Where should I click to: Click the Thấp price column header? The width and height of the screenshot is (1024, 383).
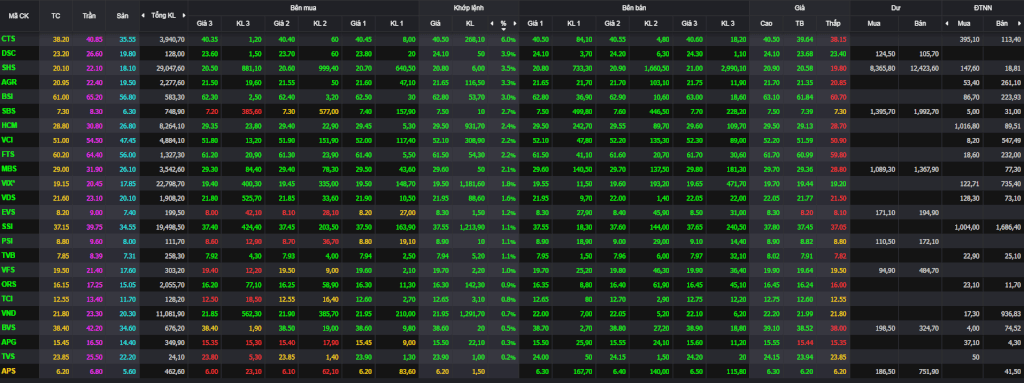pyautogui.click(x=832, y=24)
